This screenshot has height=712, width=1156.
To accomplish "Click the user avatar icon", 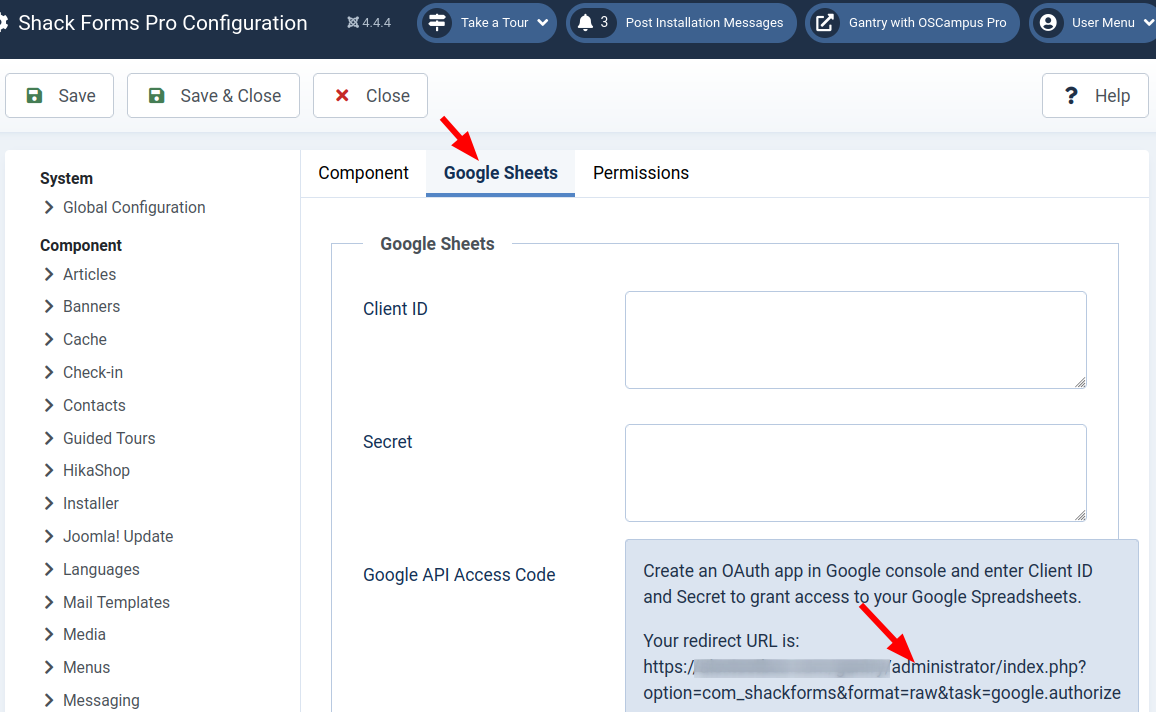I will (1048, 23).
